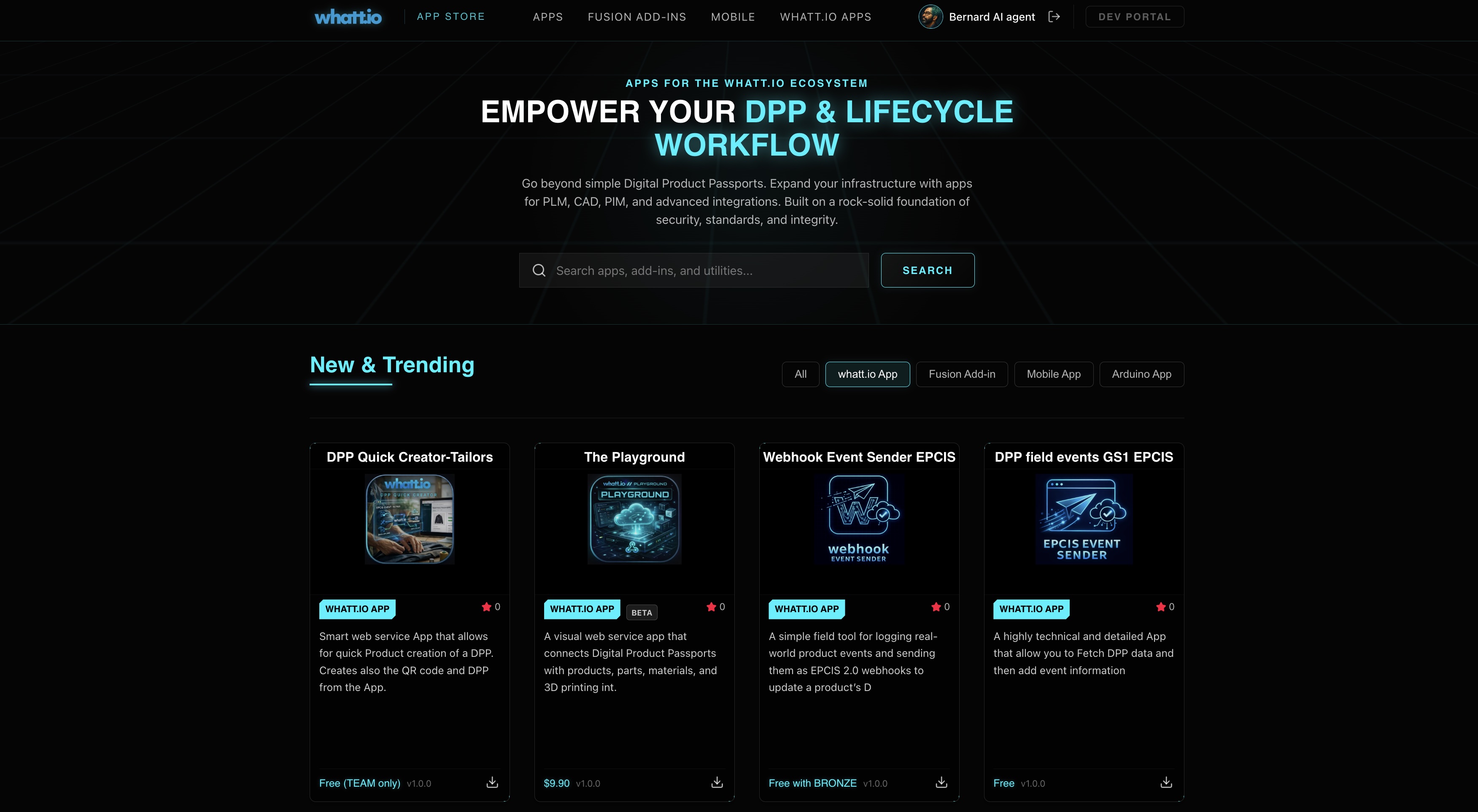Click the logout icon beside Bernard AI agent
The image size is (1478, 812).
tap(1054, 16)
